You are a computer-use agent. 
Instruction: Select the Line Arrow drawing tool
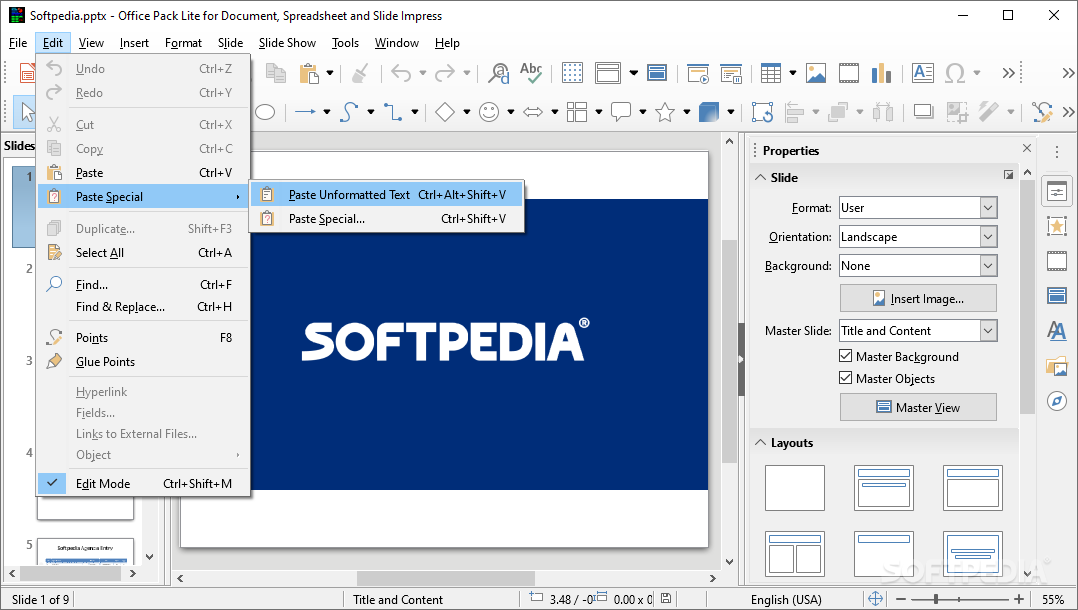click(305, 111)
